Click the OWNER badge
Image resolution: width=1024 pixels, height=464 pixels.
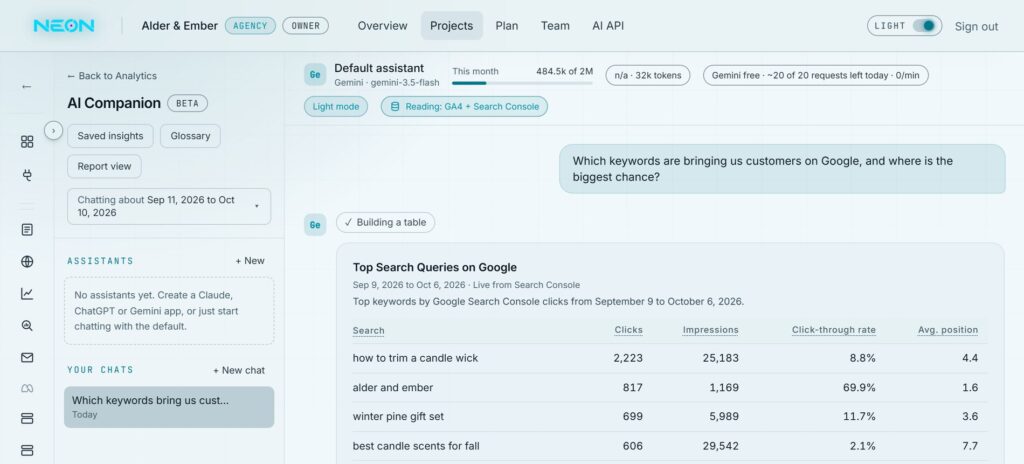(306, 25)
